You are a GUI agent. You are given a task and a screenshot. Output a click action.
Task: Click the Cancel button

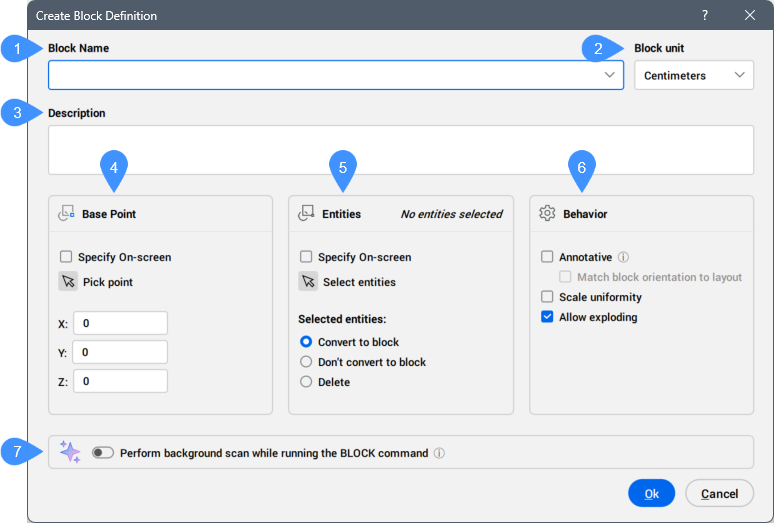click(719, 493)
